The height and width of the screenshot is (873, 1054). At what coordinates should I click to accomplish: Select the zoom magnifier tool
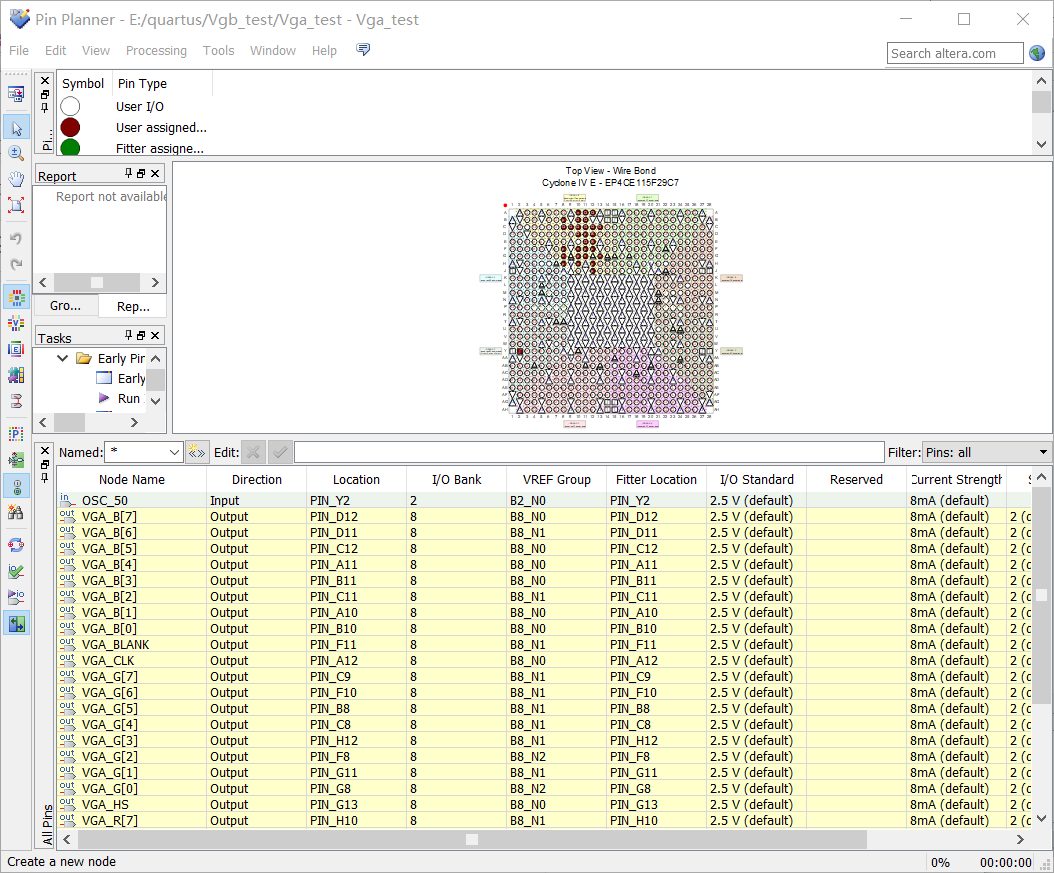click(16, 153)
